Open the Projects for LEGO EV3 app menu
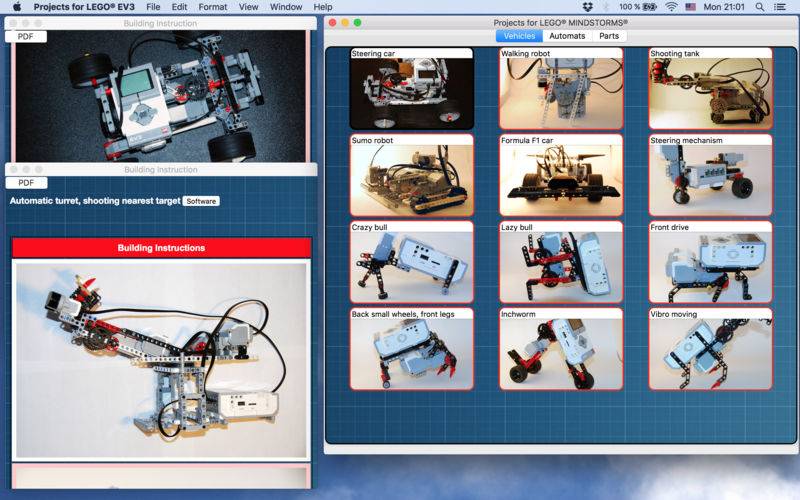Image resolution: width=800 pixels, height=500 pixels. click(x=84, y=7)
